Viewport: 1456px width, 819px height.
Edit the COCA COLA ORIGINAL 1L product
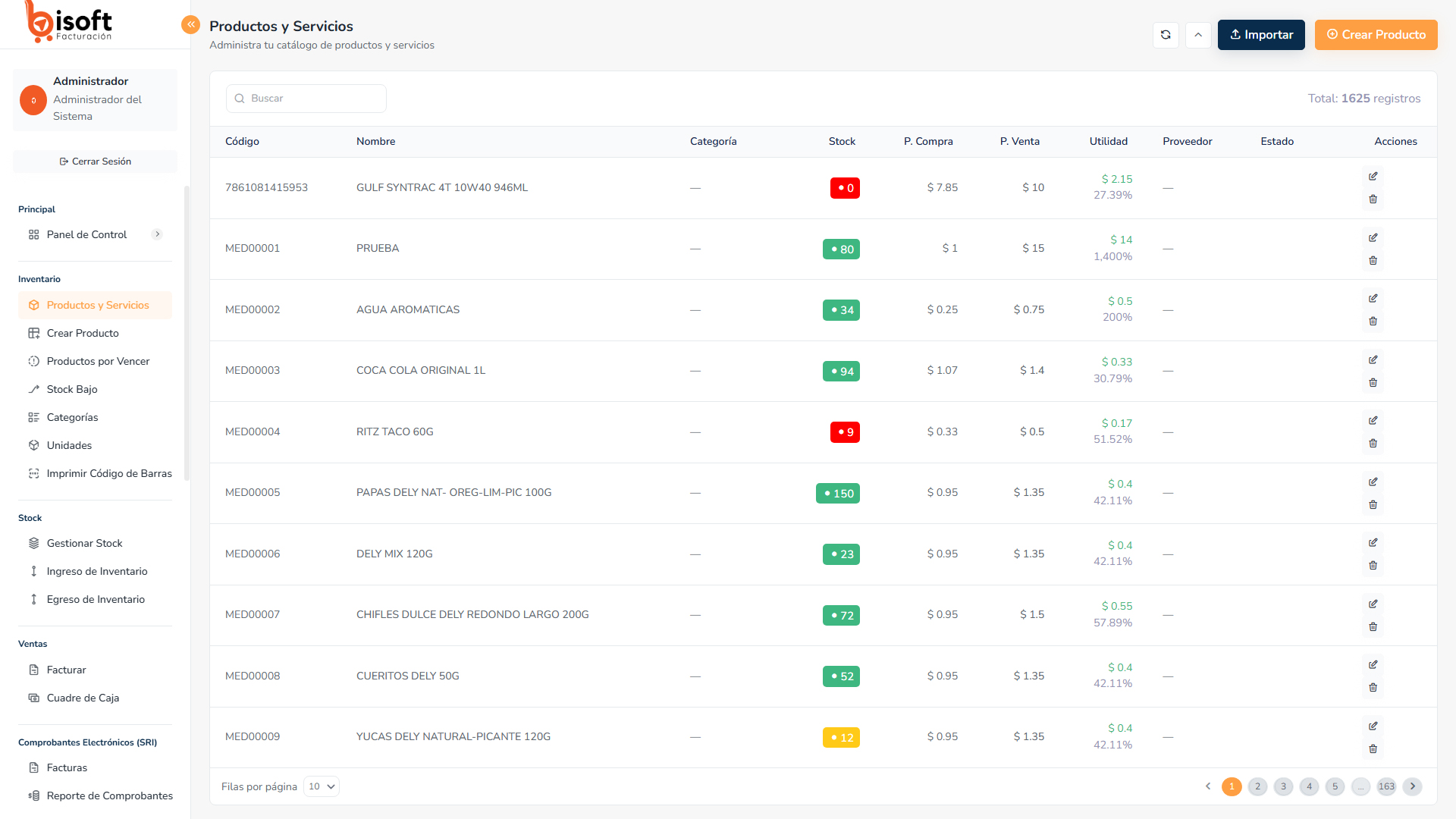tap(1373, 360)
